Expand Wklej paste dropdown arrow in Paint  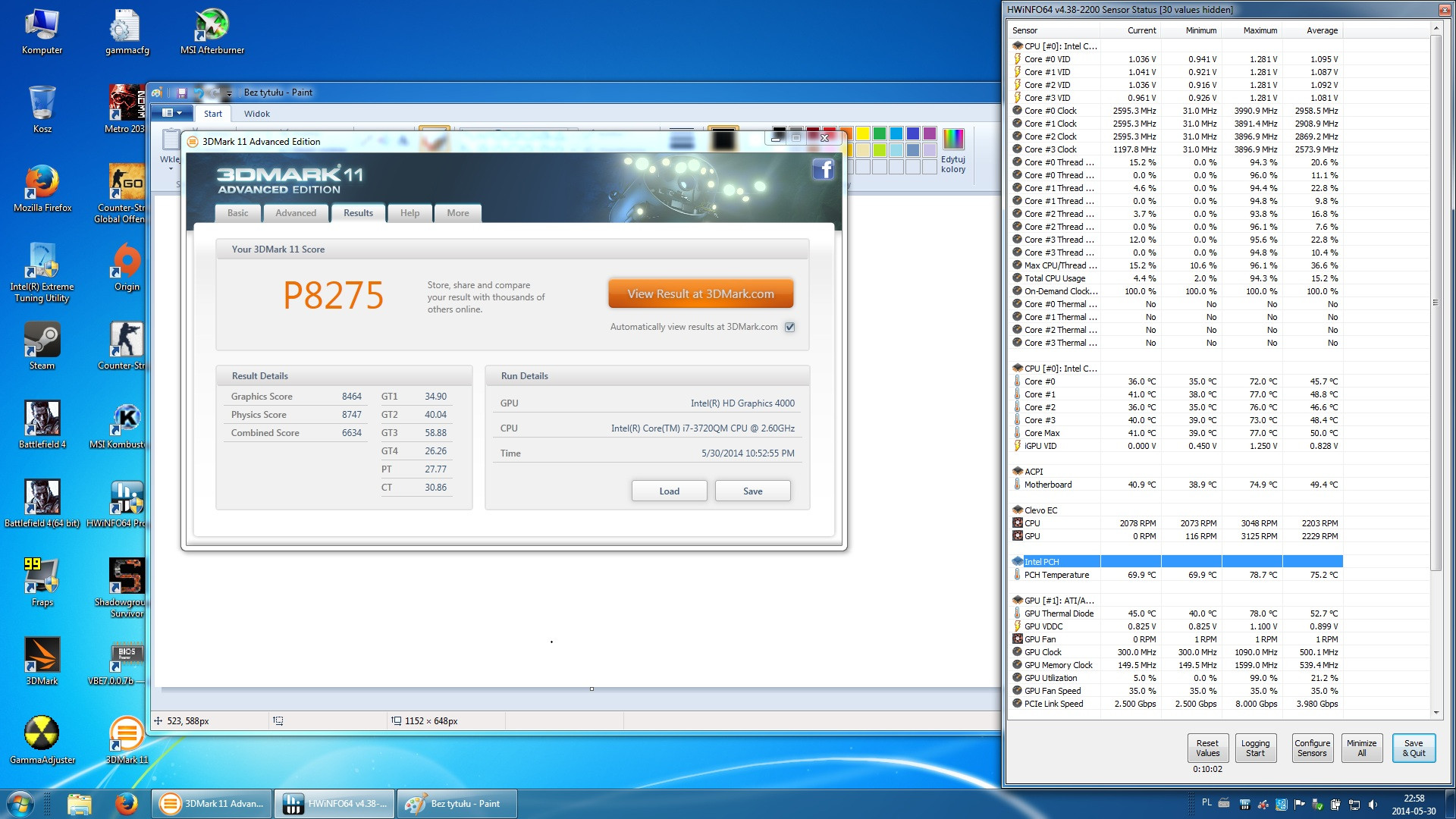(171, 168)
